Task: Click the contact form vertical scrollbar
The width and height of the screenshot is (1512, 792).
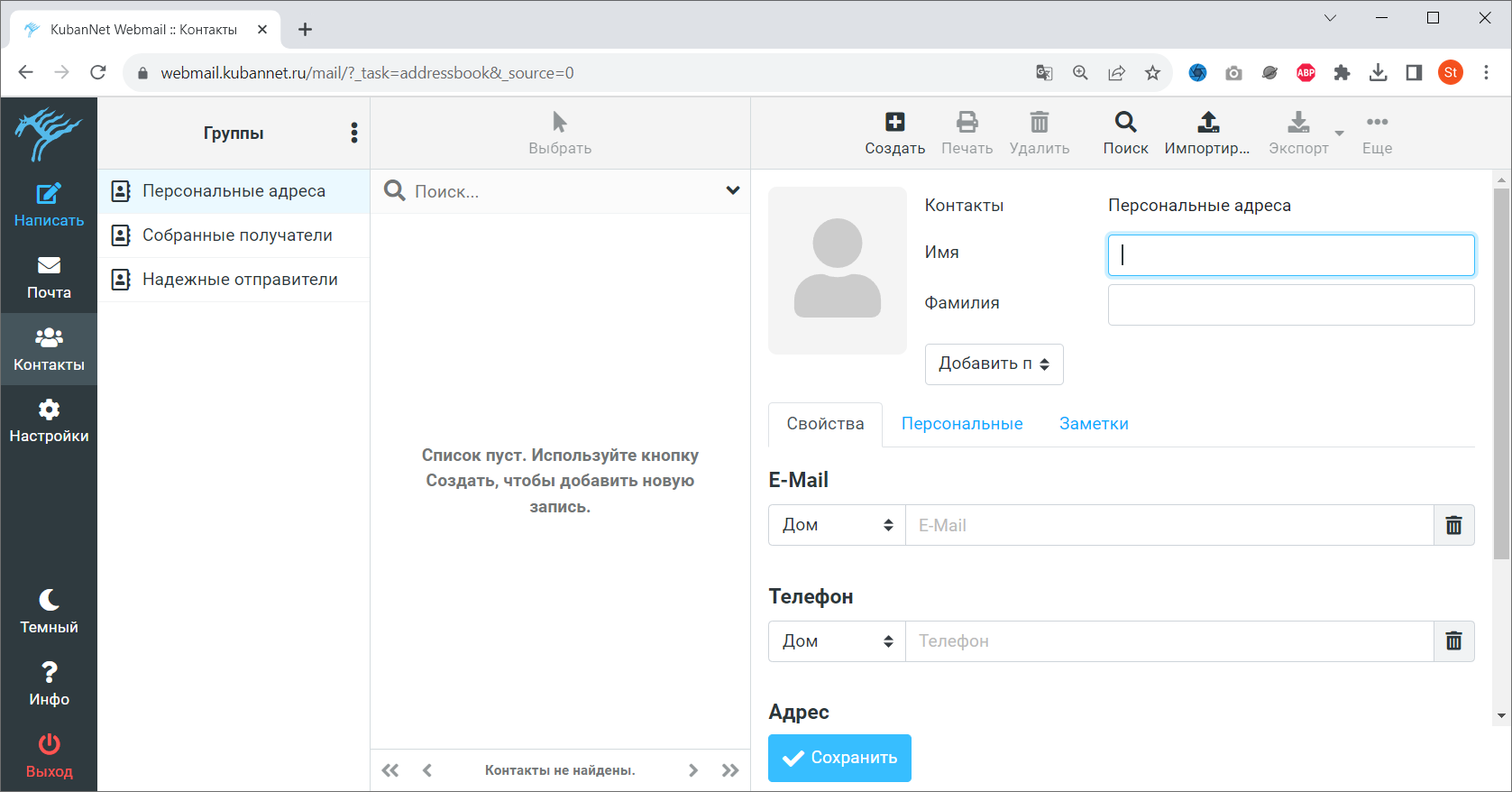Action: point(1501,374)
